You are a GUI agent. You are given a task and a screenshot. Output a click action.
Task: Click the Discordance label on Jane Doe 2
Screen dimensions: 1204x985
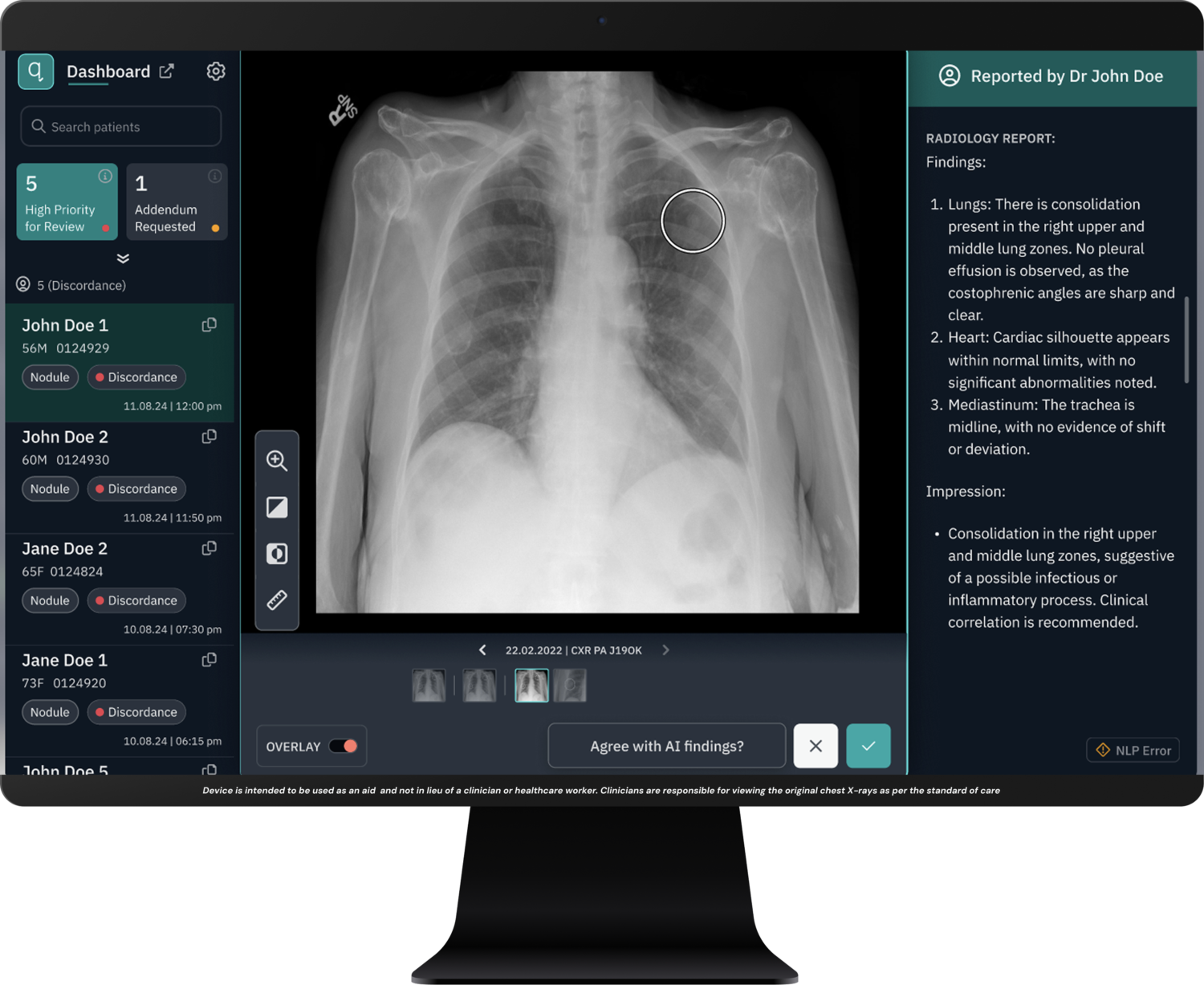tap(136, 600)
